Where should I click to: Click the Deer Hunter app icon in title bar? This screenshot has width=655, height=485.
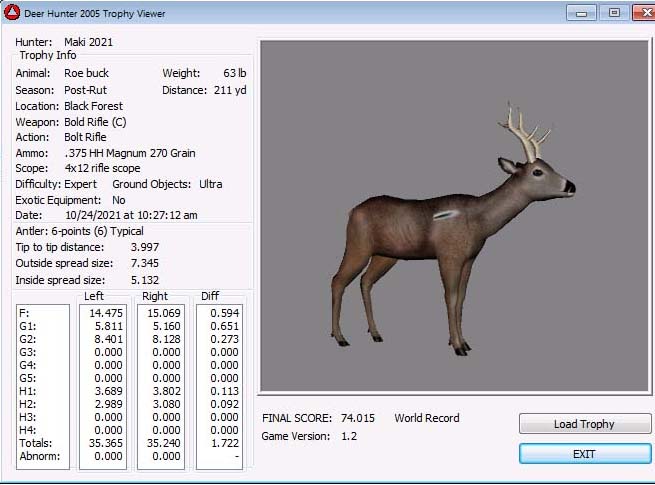pyautogui.click(x=11, y=13)
